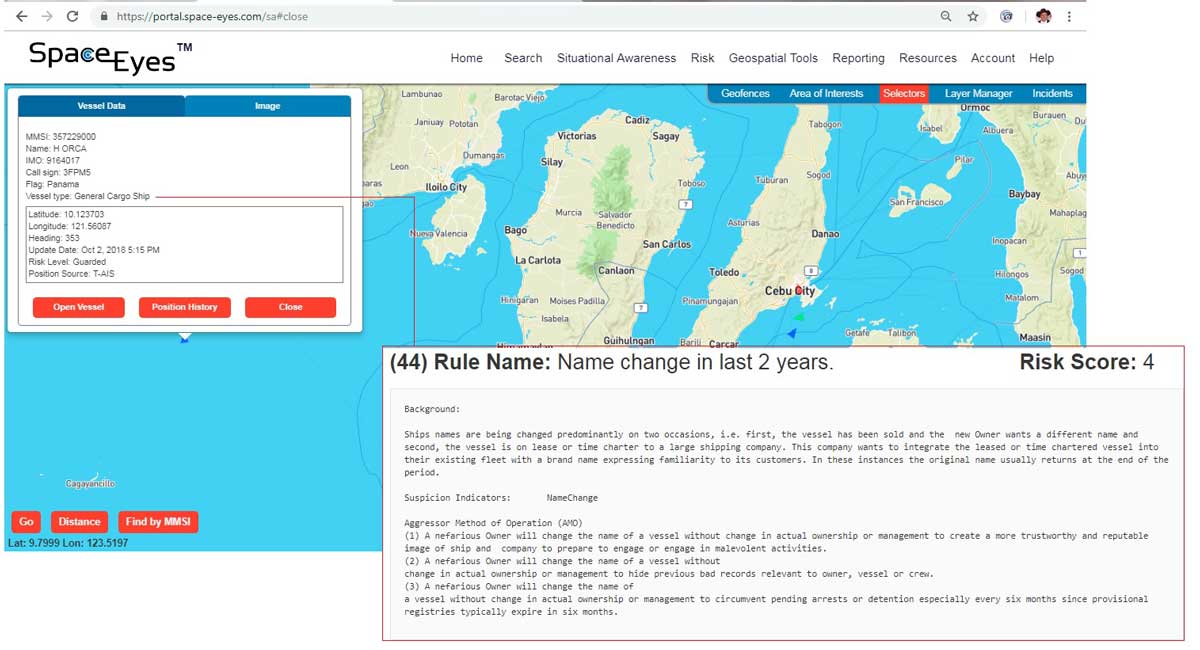
Task: Switch to the Image tab
Action: click(267, 106)
